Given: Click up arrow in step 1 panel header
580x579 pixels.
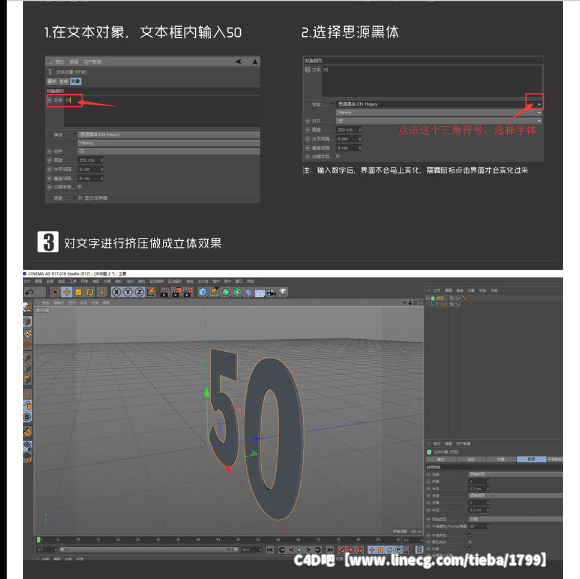Looking at the screenshot, I should click(255, 61).
